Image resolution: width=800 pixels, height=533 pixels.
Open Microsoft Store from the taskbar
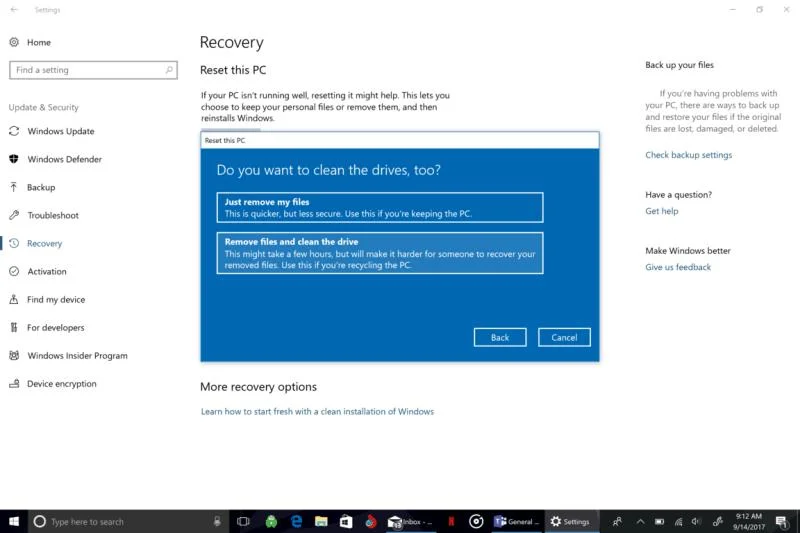click(x=346, y=521)
